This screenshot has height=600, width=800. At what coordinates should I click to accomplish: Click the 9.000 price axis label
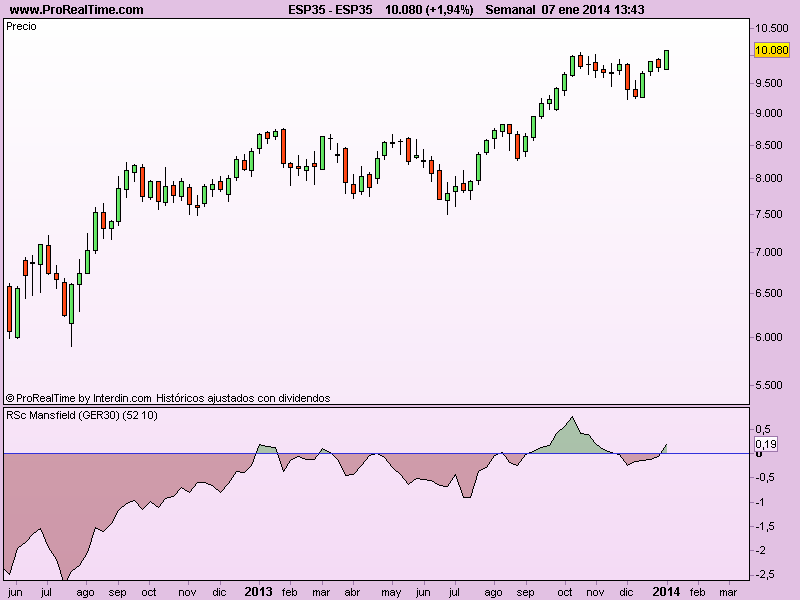(x=769, y=113)
